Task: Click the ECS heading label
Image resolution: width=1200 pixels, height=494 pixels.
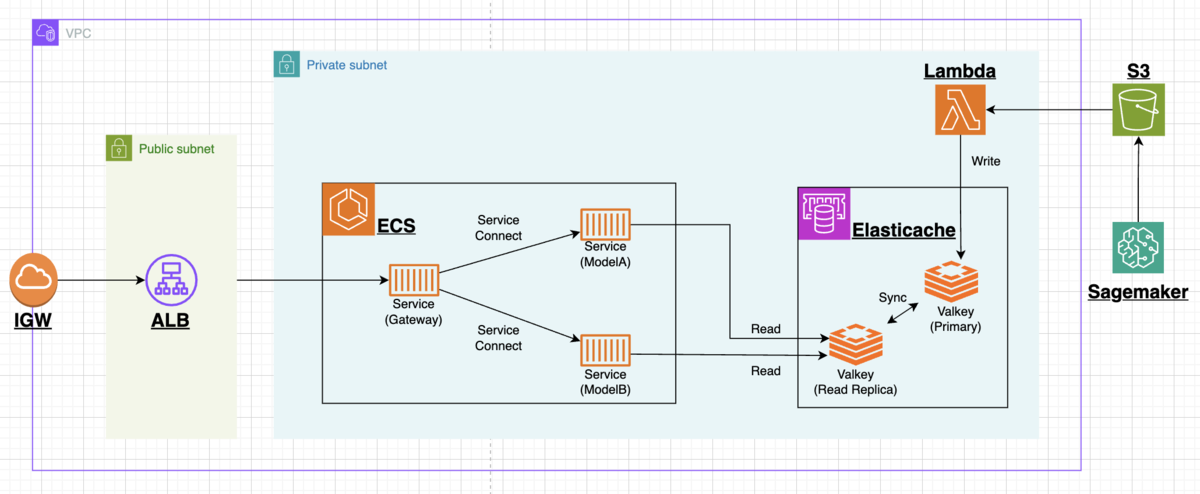Action: coord(396,227)
